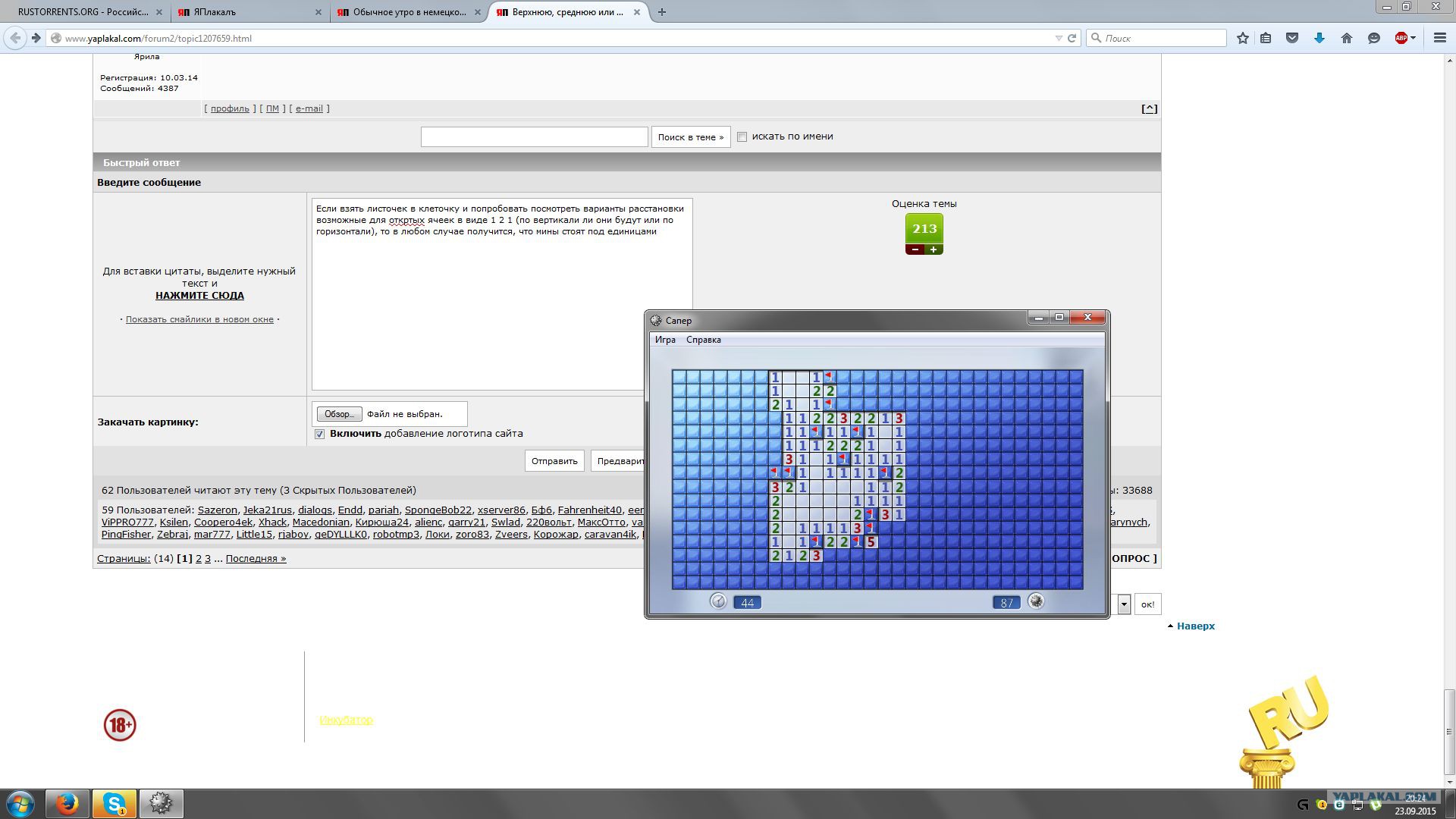Open Skype from the taskbar
Screen dimensions: 1456x819
(x=115, y=804)
